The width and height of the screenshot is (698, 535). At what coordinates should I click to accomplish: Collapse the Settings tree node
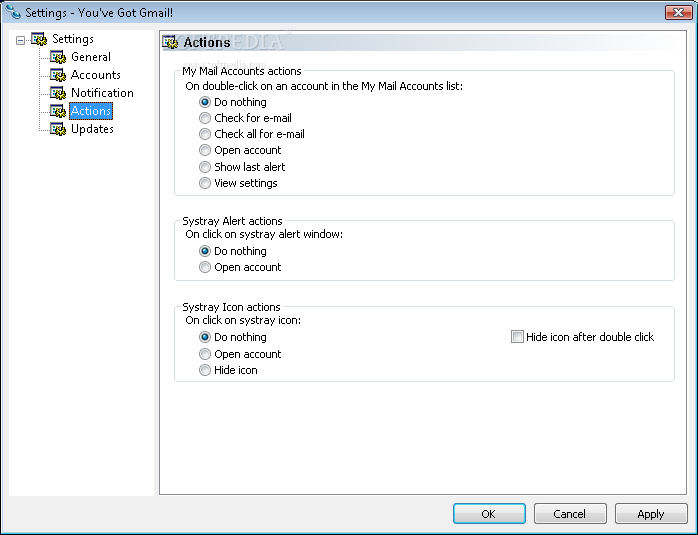coord(20,41)
